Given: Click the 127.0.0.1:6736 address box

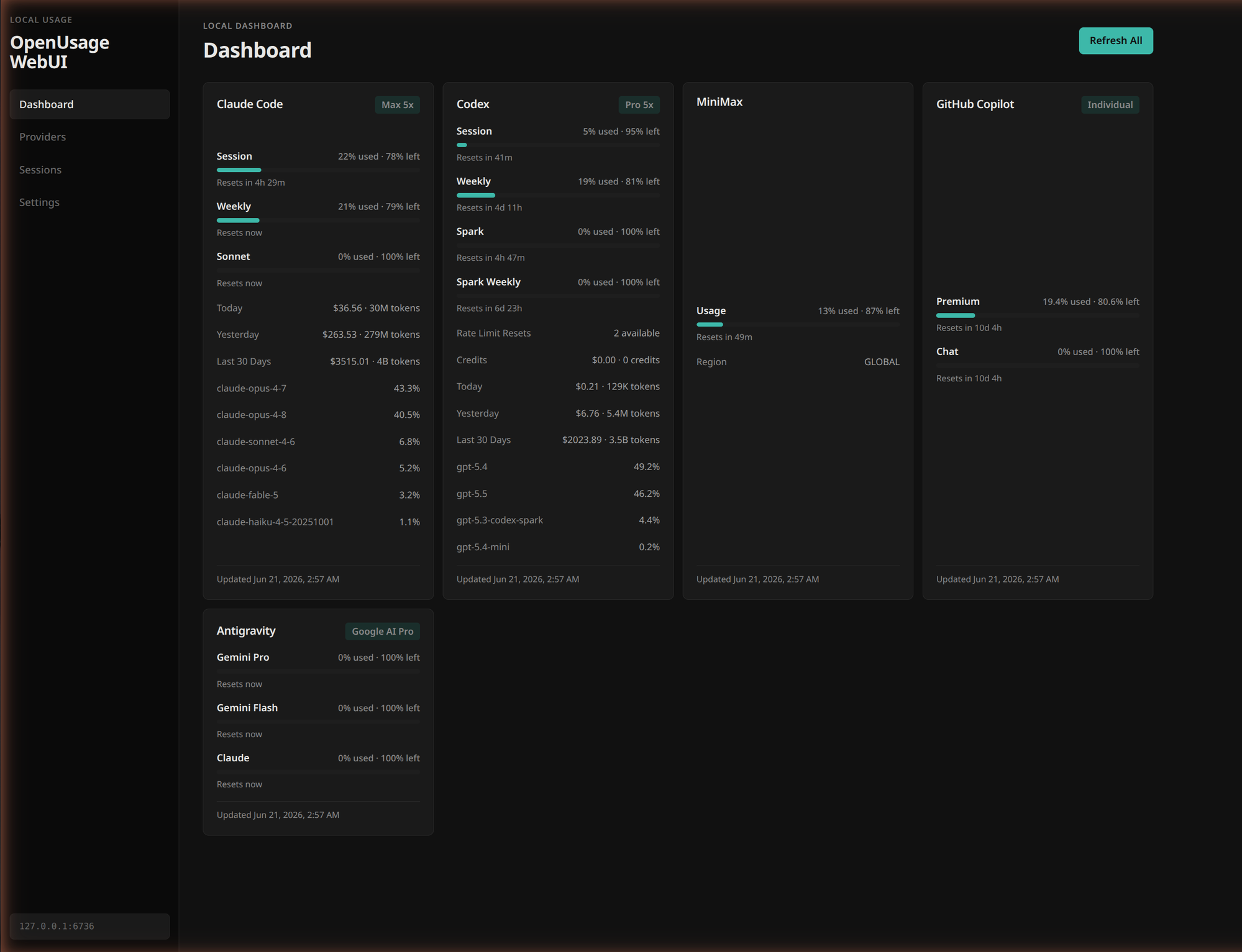Looking at the screenshot, I should (x=89, y=926).
